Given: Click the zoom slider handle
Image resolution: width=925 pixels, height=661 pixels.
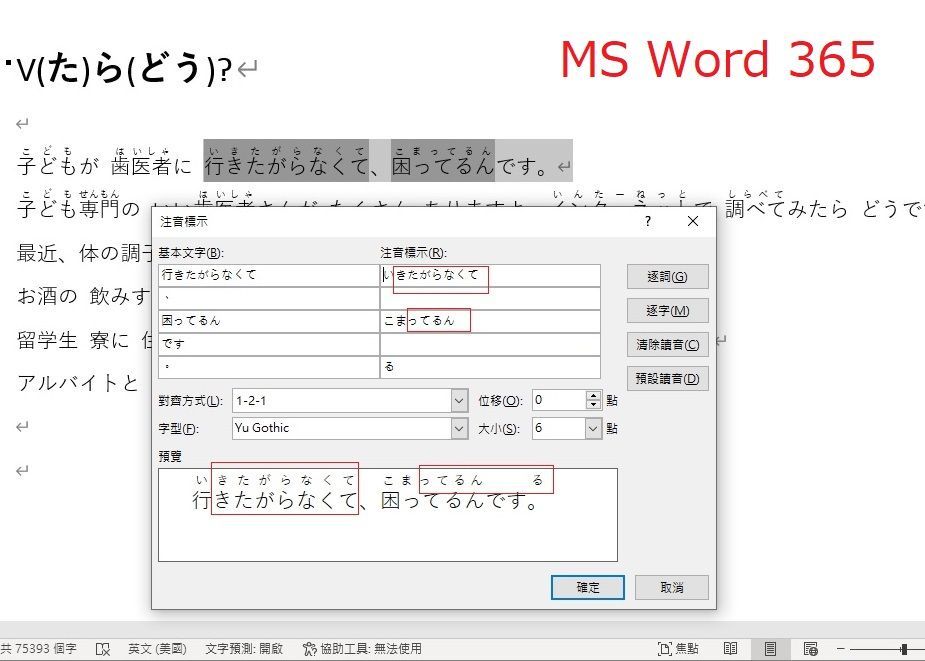Looking at the screenshot, I should [903, 649].
